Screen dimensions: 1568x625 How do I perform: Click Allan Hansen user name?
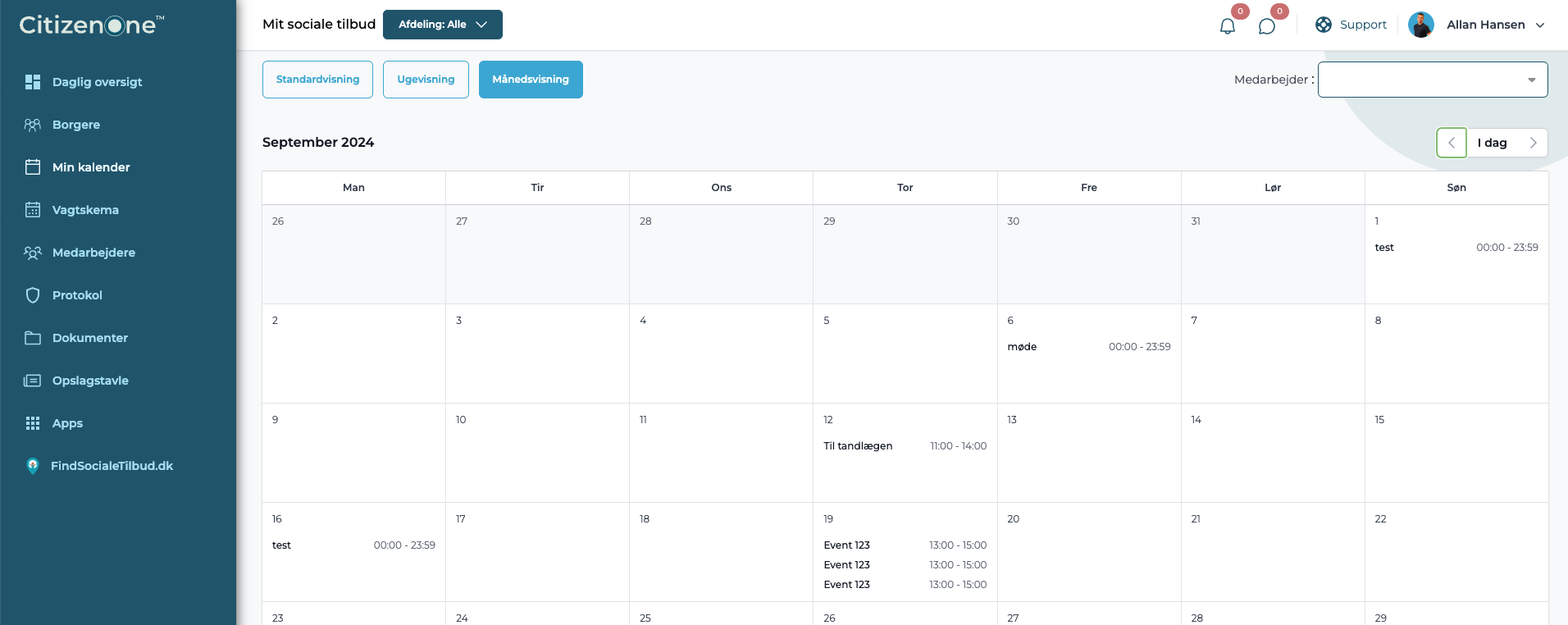pyautogui.click(x=1485, y=25)
